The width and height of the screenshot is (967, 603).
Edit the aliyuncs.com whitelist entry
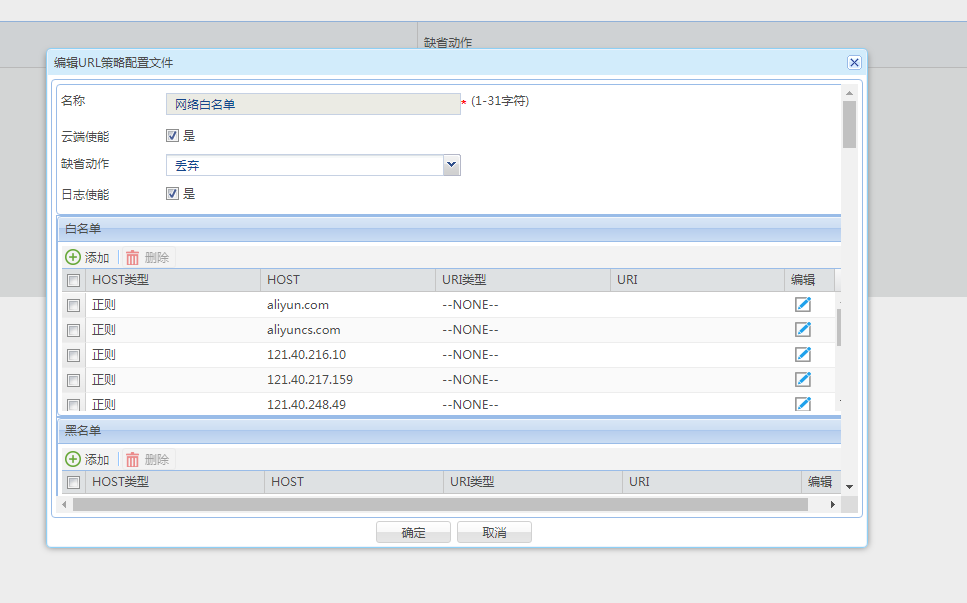[802, 330]
